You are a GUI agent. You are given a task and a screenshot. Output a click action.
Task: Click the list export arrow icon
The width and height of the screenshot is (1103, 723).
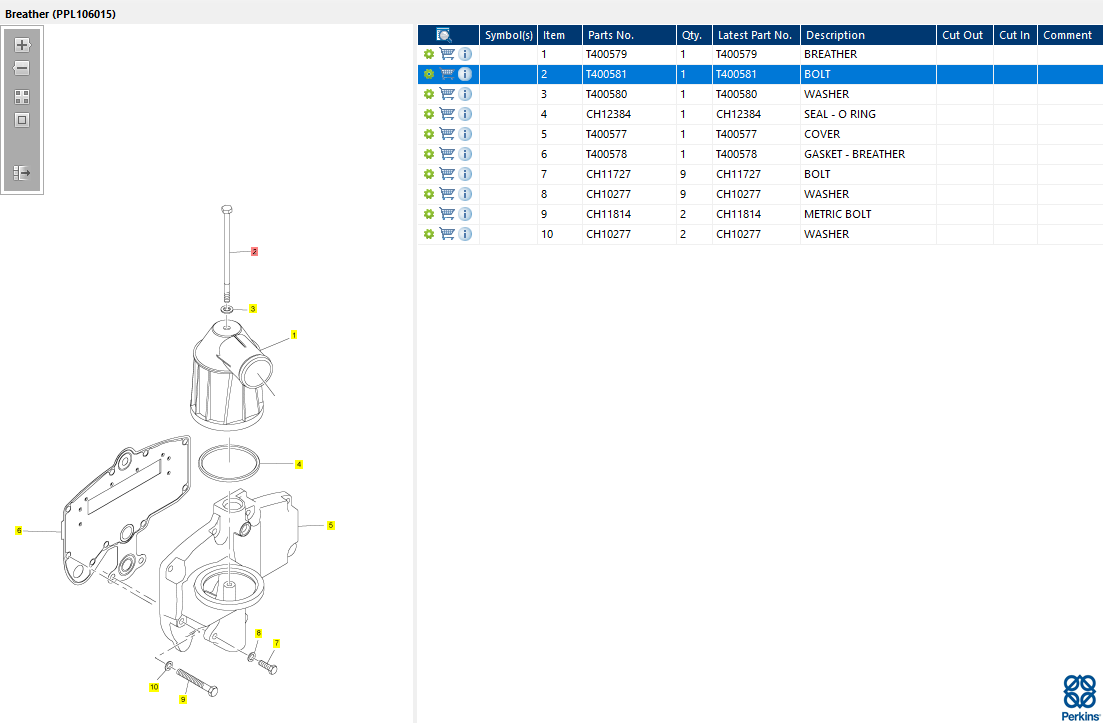22,172
